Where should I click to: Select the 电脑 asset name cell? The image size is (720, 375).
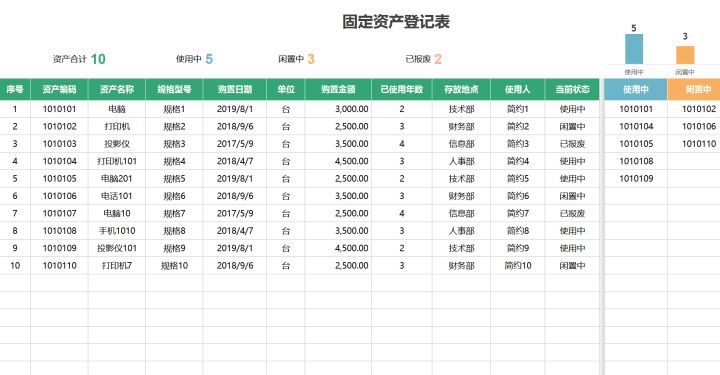click(x=117, y=109)
